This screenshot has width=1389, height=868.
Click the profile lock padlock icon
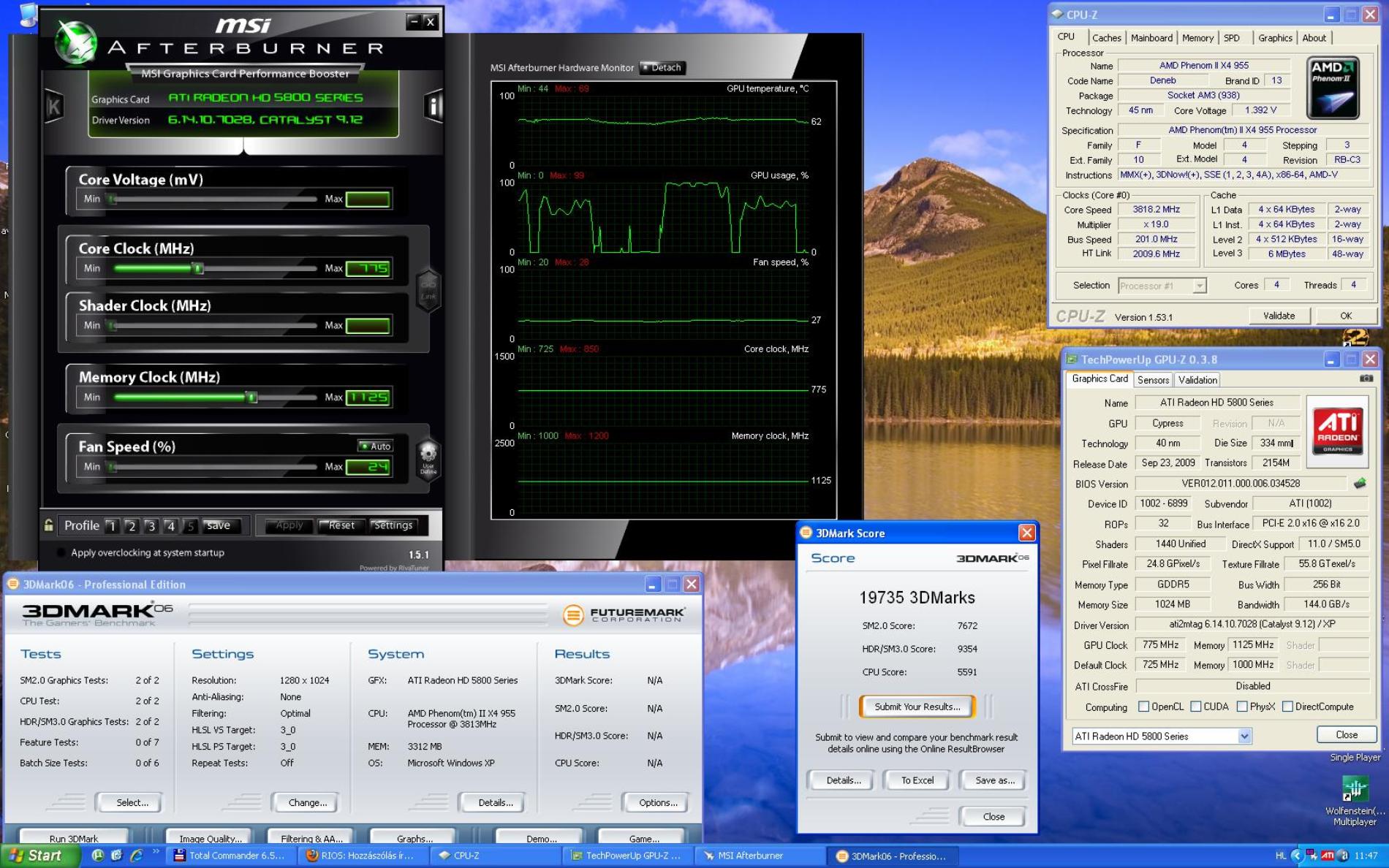point(48,525)
